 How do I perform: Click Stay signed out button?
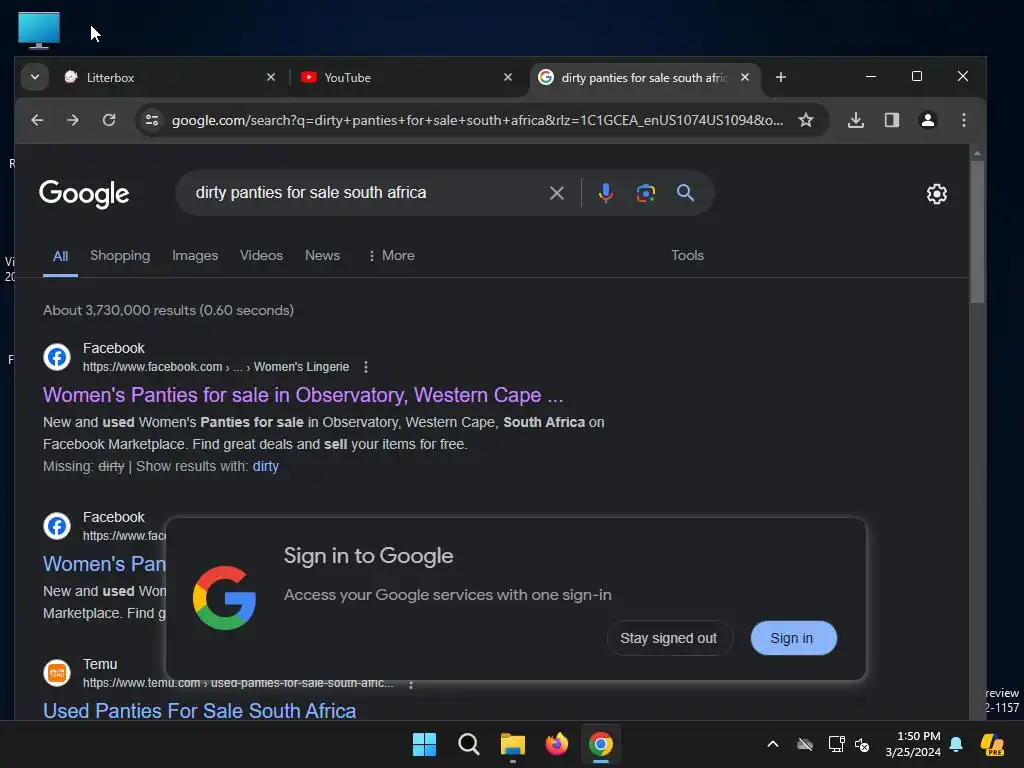669,638
